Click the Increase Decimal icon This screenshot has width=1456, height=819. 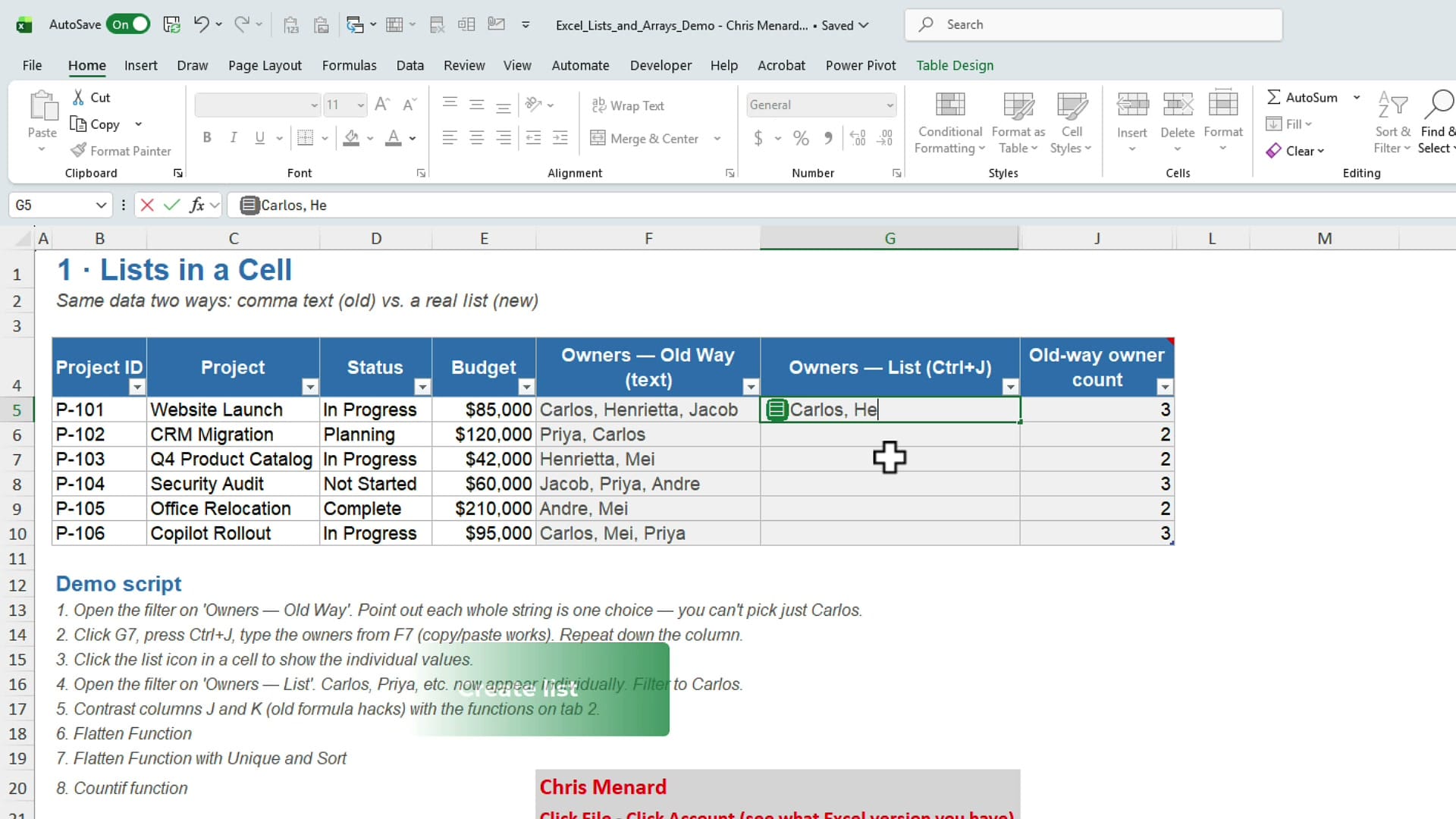pos(858,138)
